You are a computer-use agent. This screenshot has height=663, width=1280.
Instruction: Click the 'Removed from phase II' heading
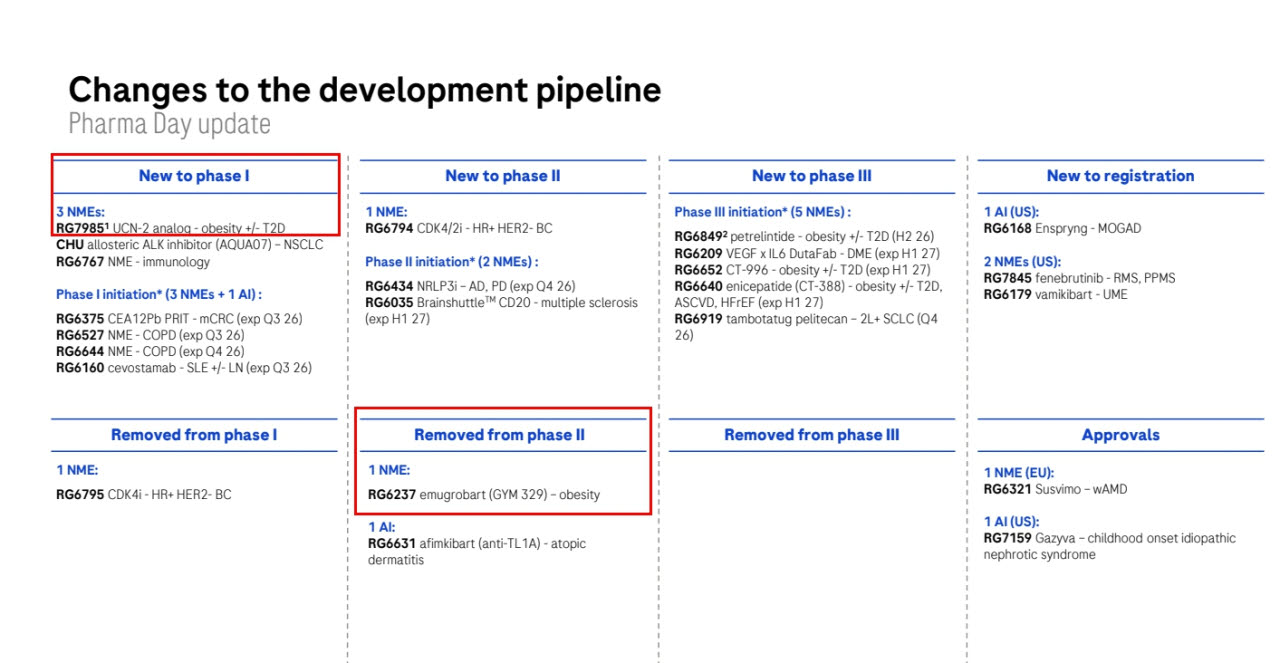coord(500,435)
